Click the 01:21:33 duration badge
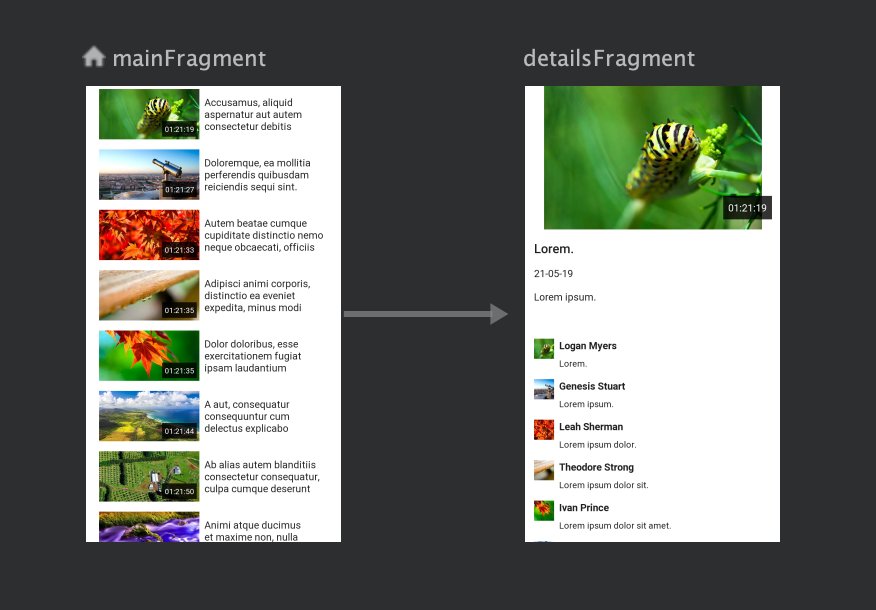876x610 pixels. (x=179, y=250)
